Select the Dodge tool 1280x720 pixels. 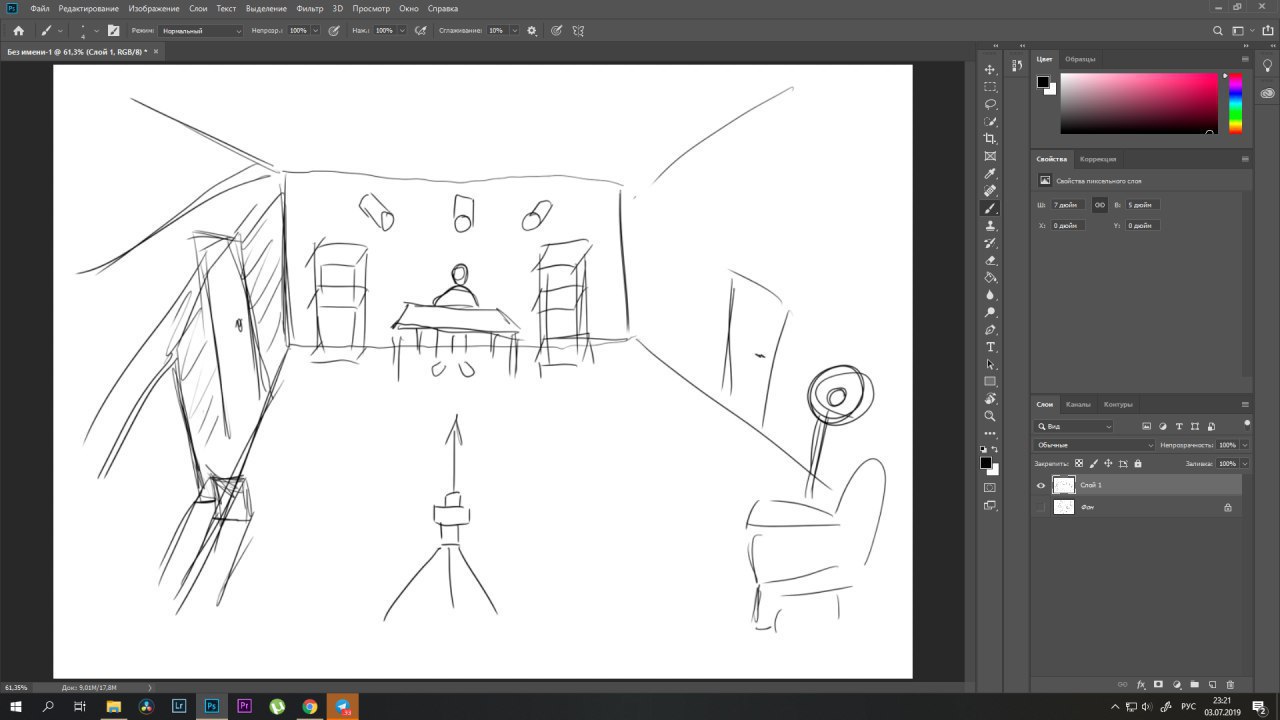click(x=990, y=312)
